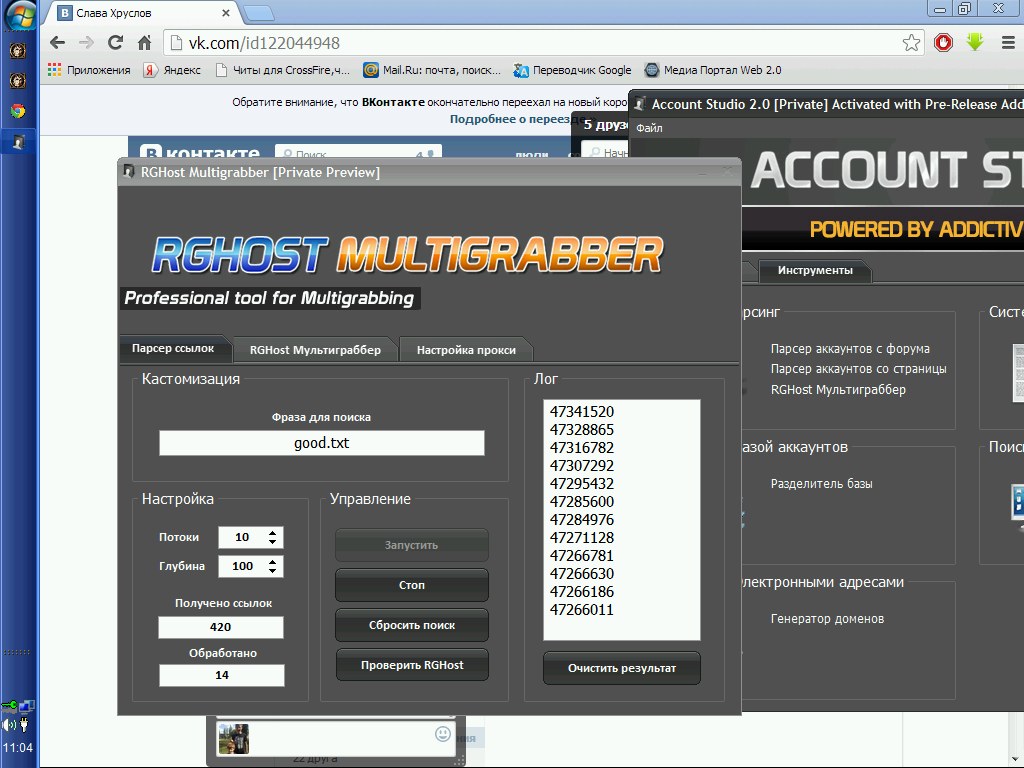Click the Chrome forward arrow
The image size is (1024, 768).
pyautogui.click(x=86, y=43)
